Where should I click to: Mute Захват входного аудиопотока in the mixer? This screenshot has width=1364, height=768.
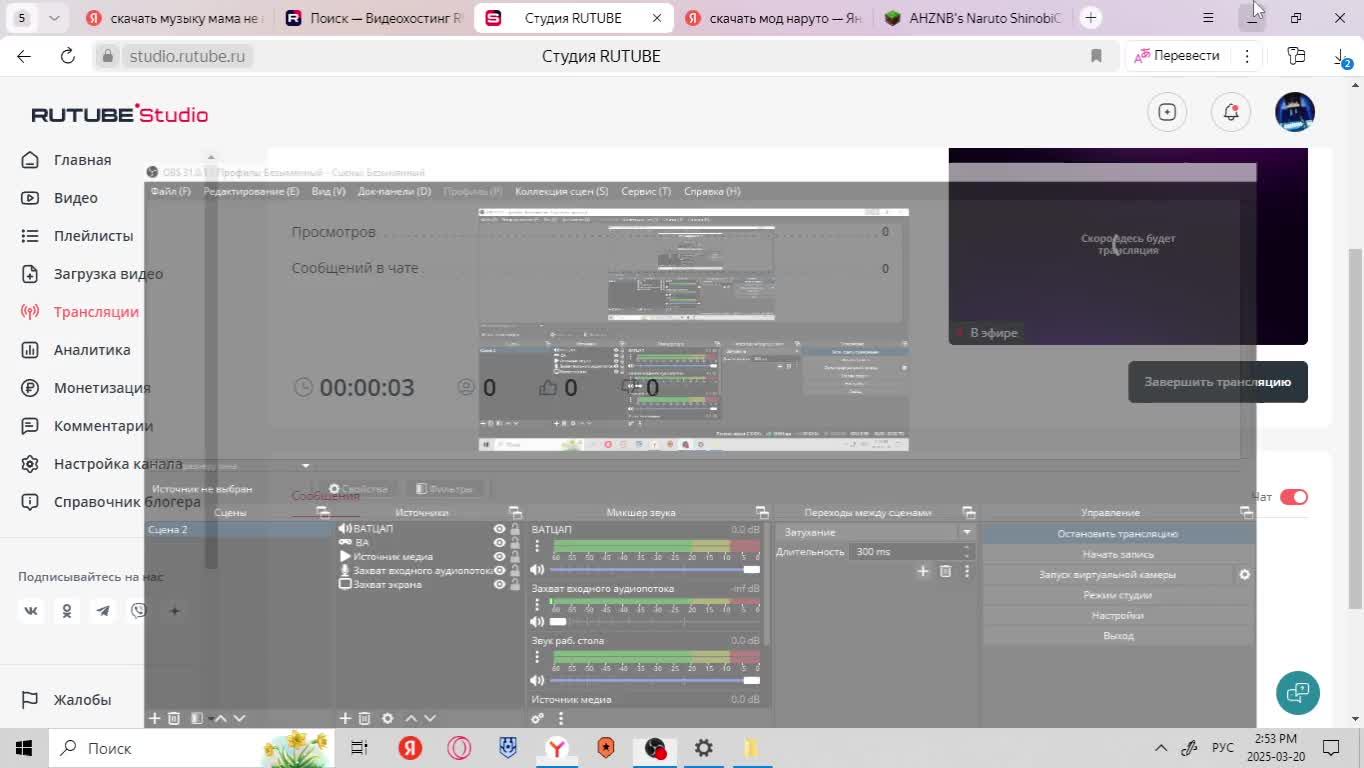[x=537, y=621]
